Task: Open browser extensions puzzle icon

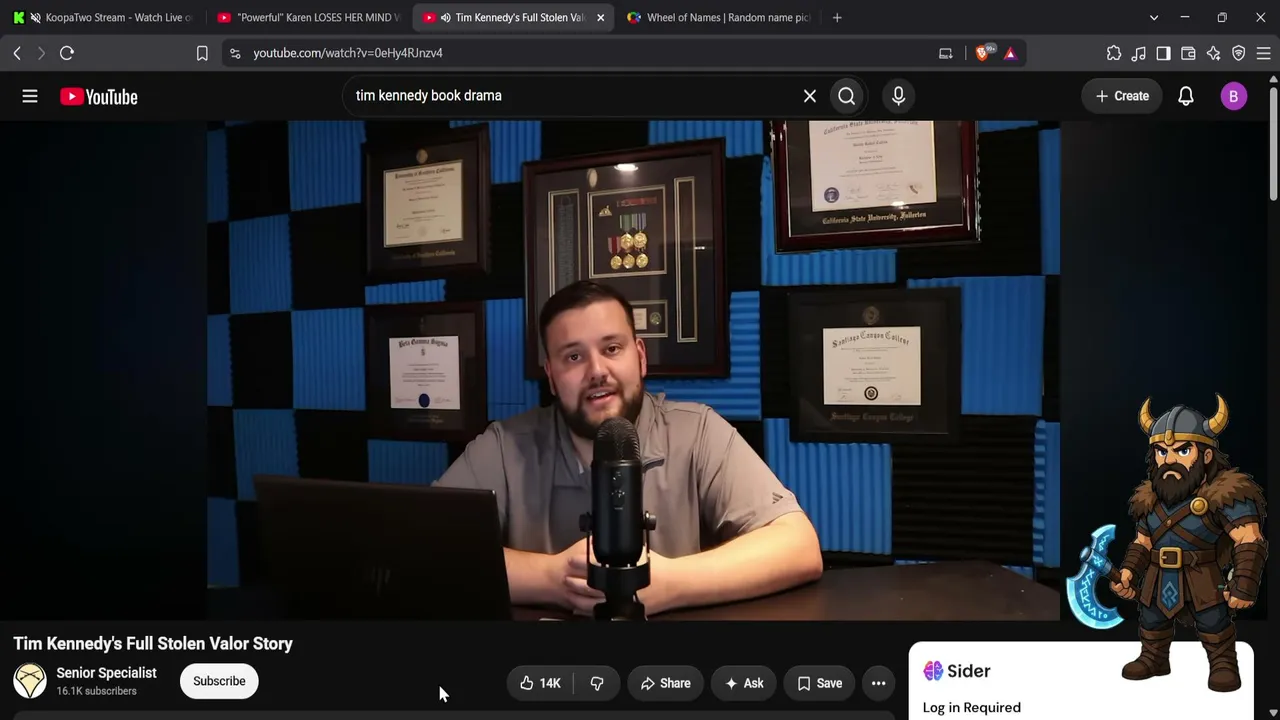Action: (x=1114, y=53)
